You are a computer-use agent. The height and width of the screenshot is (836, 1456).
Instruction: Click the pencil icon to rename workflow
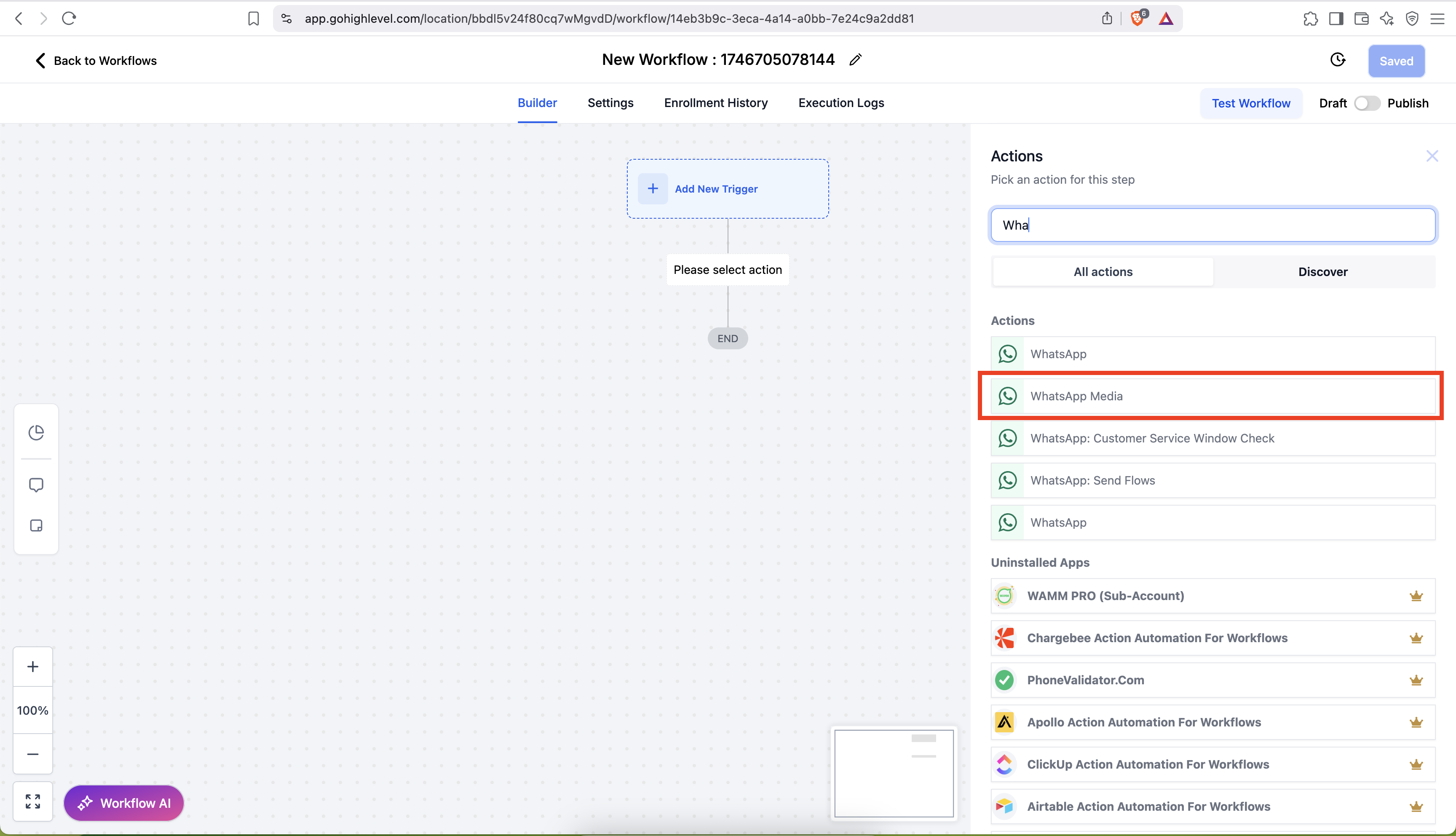point(855,60)
